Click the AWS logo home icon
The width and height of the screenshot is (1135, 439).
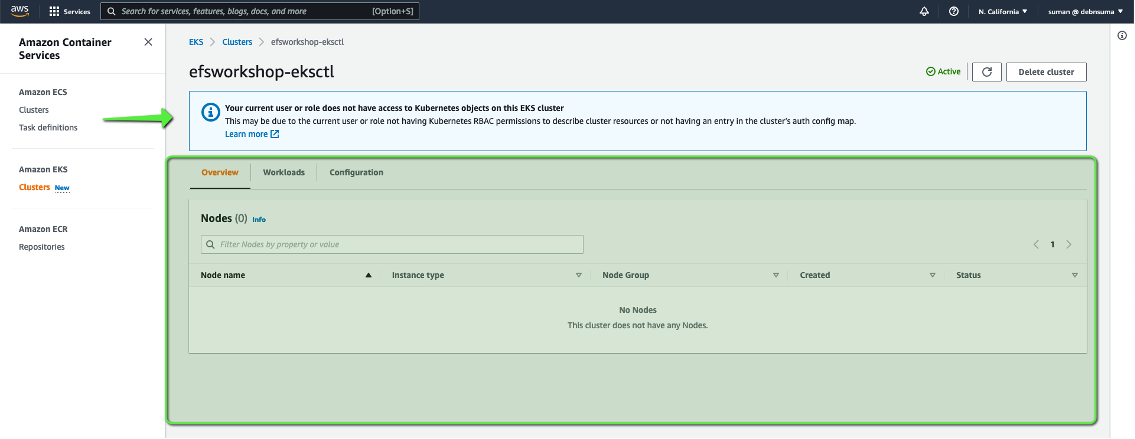(19, 11)
